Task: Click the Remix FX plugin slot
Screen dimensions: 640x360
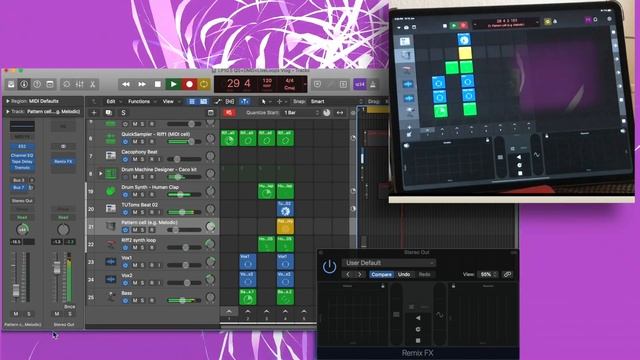Action: (x=63, y=162)
